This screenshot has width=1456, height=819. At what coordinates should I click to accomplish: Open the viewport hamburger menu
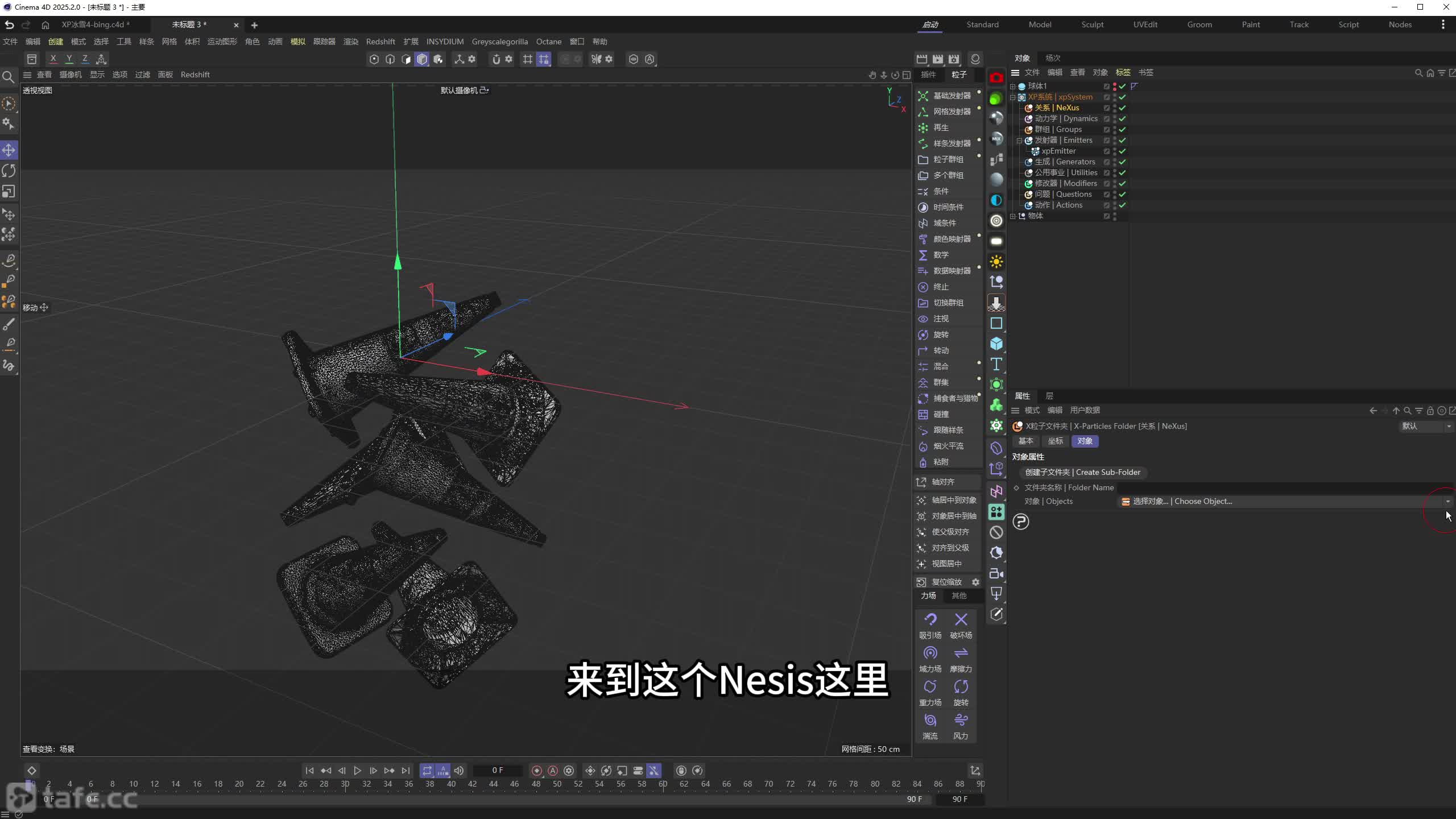(27, 75)
